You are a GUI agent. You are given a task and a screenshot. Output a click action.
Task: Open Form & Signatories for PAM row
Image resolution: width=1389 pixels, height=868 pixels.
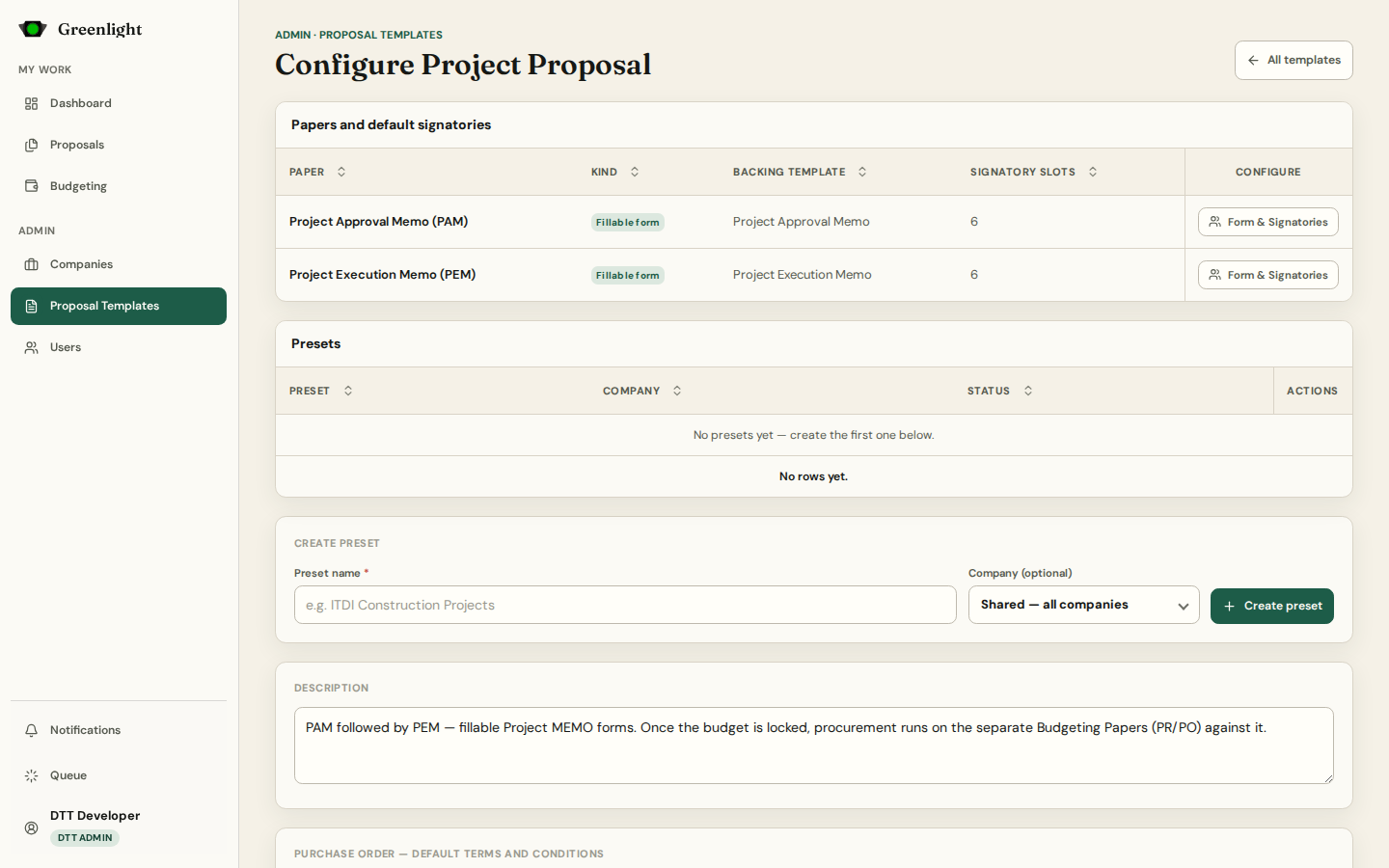pos(1268,222)
